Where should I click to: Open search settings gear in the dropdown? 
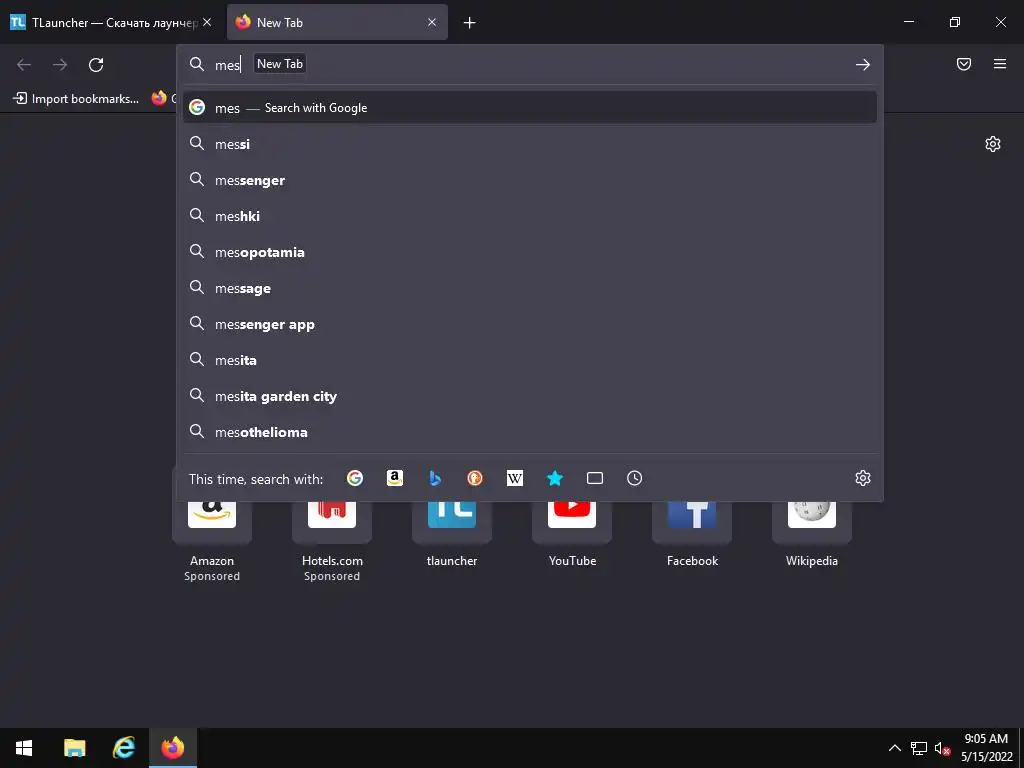[x=863, y=478]
